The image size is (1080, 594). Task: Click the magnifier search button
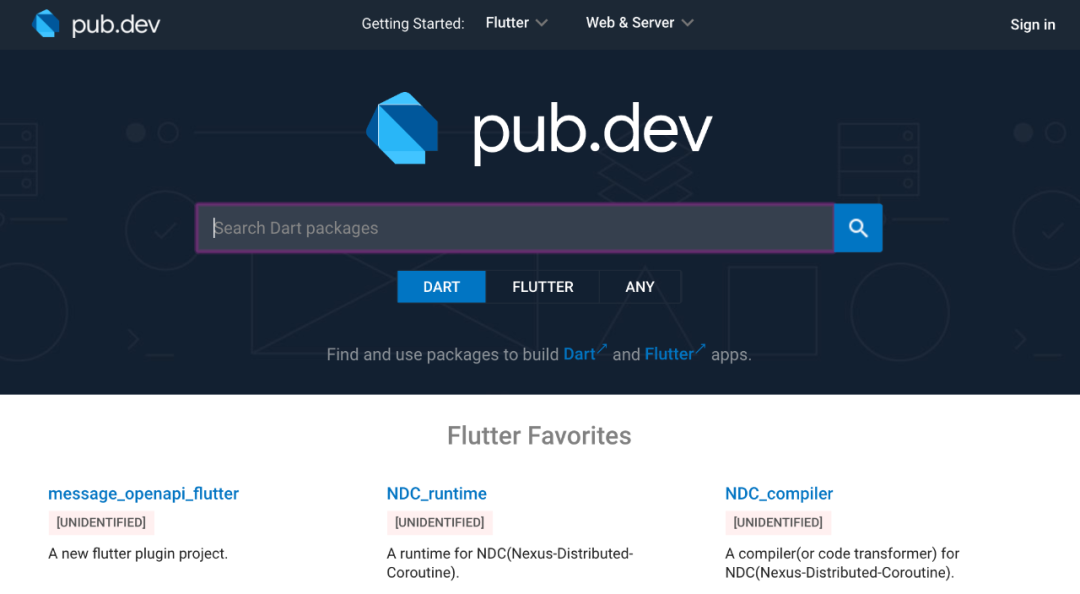pyautogui.click(x=858, y=228)
